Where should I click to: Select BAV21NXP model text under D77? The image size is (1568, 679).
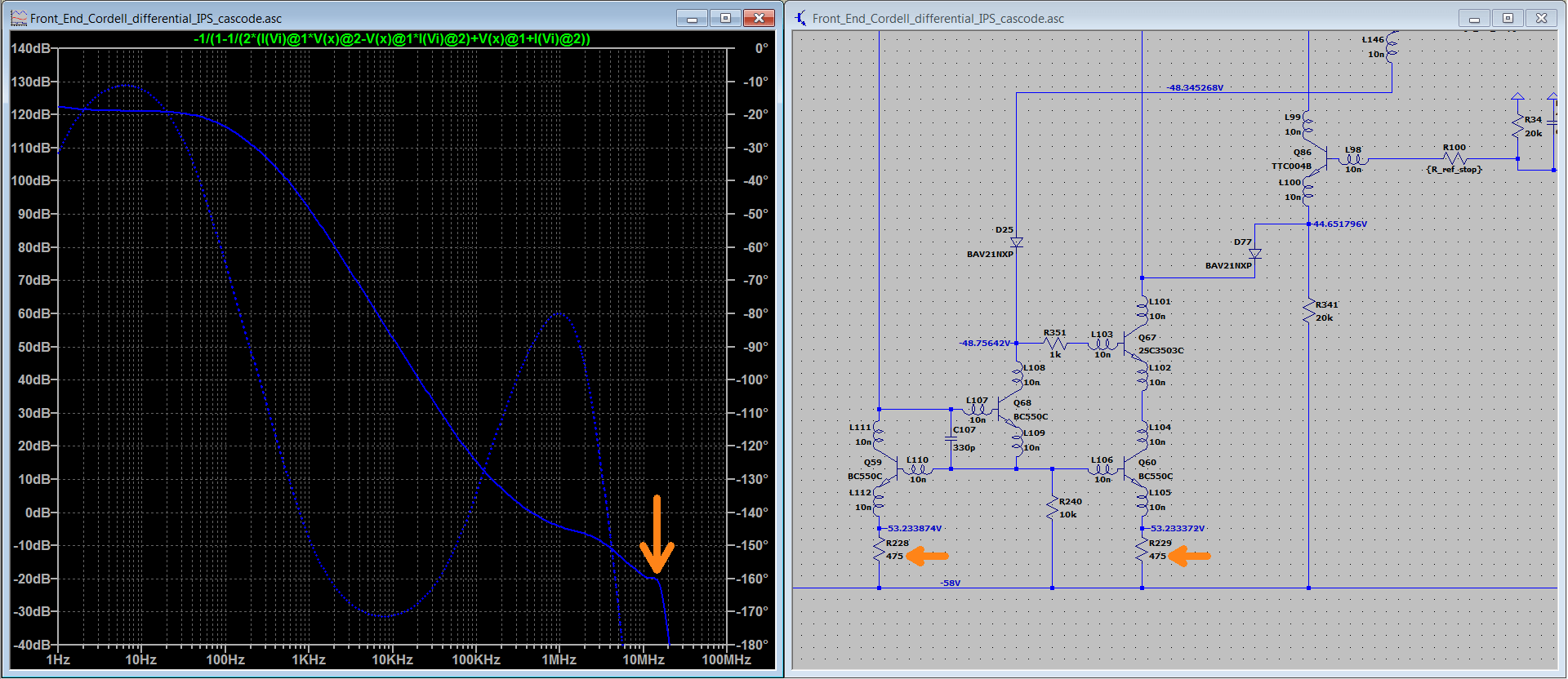pyautogui.click(x=1228, y=265)
